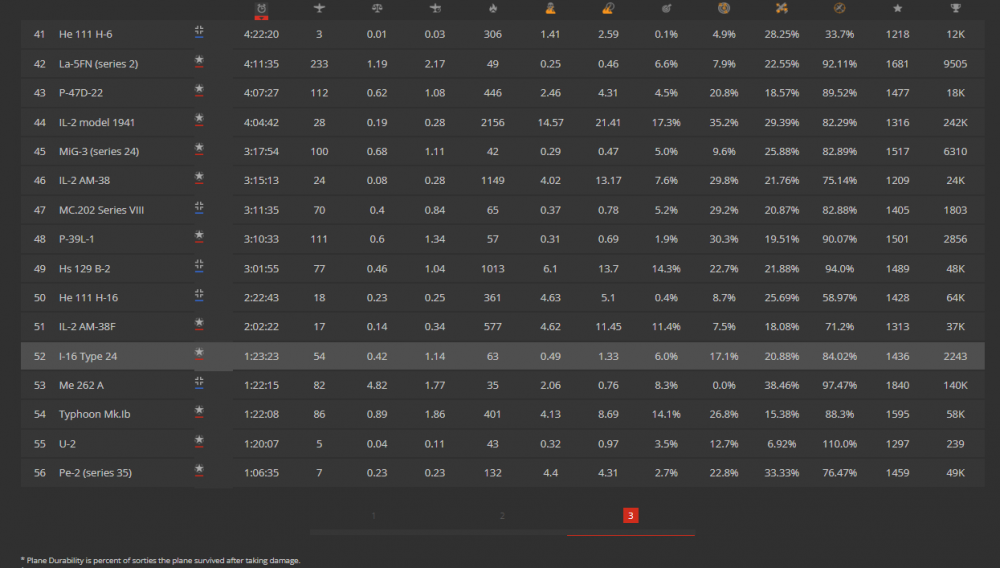Image resolution: width=1000 pixels, height=568 pixels.
Task: Click cross icon in Me 262 A row
Action: pos(199,382)
